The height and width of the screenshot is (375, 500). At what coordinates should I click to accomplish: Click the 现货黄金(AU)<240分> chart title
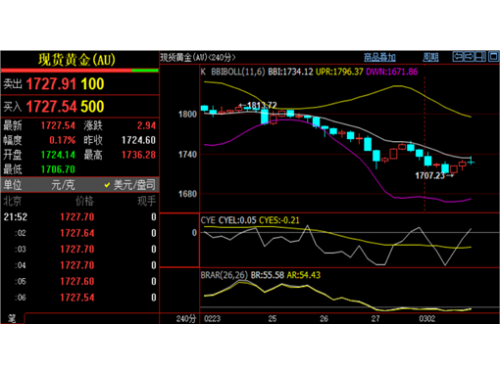pyautogui.click(x=198, y=58)
